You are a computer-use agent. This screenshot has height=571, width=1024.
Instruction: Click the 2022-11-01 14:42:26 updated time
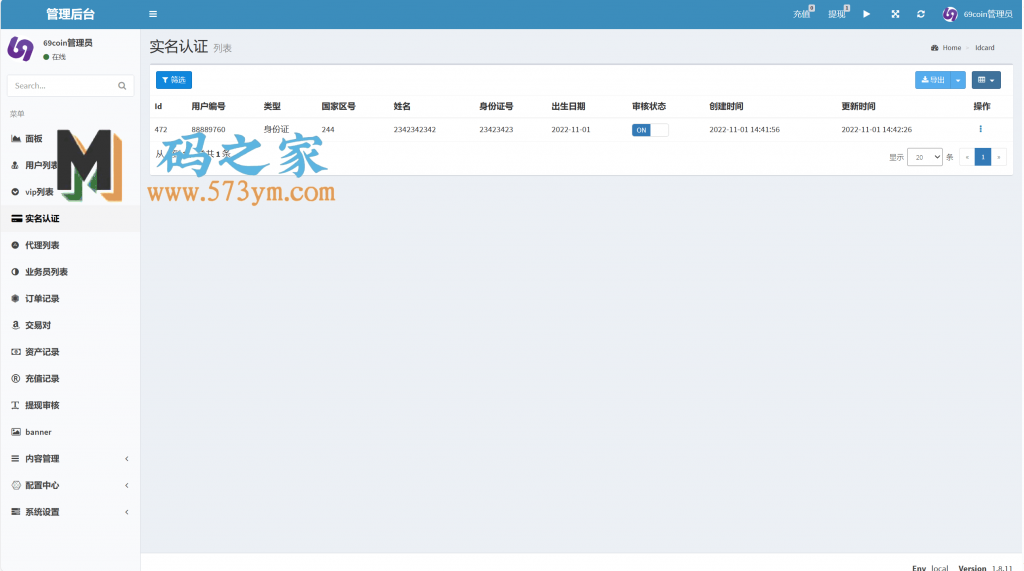pyautogui.click(x=876, y=129)
